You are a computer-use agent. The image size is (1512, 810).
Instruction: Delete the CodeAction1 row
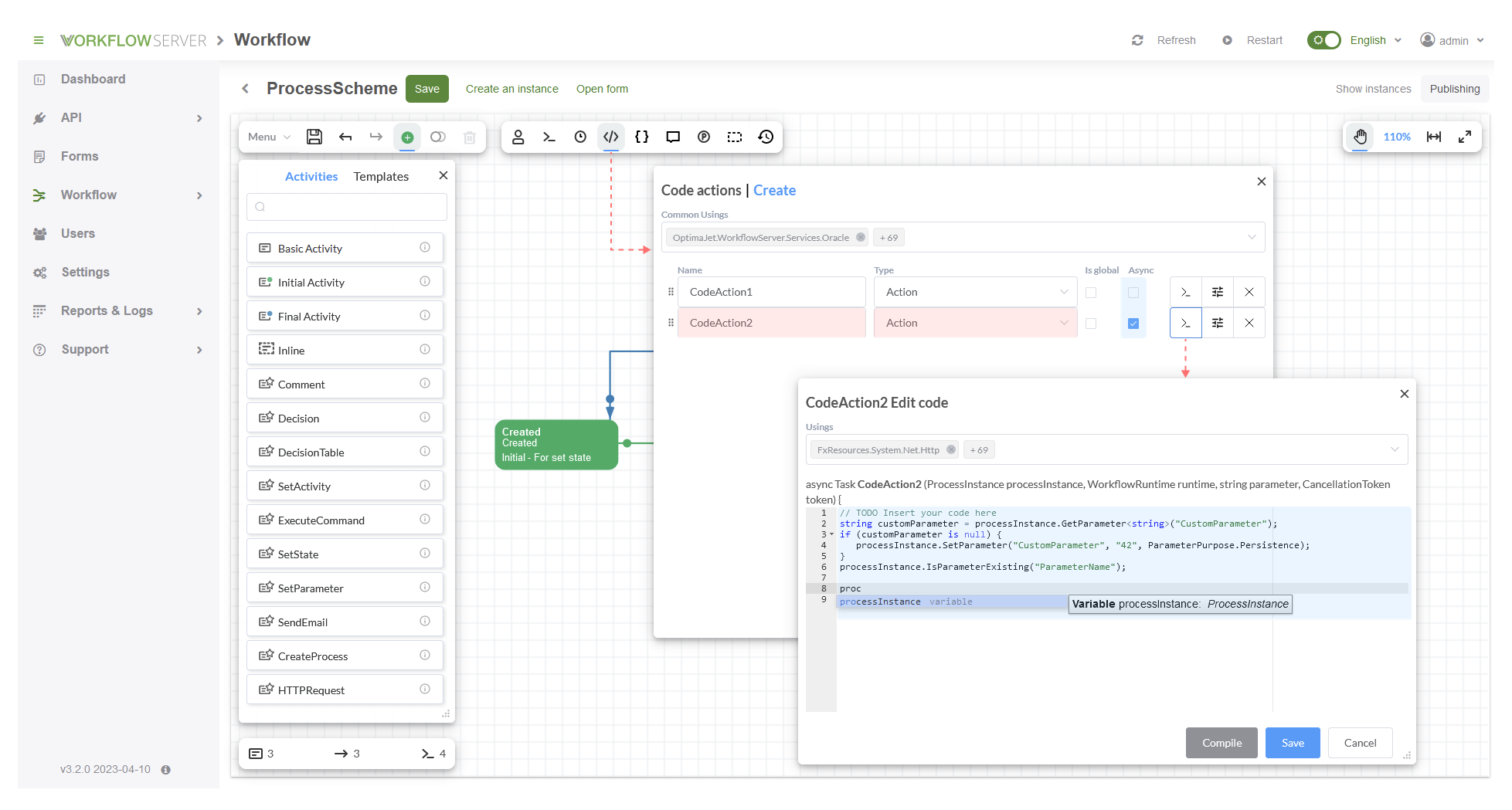click(1249, 292)
